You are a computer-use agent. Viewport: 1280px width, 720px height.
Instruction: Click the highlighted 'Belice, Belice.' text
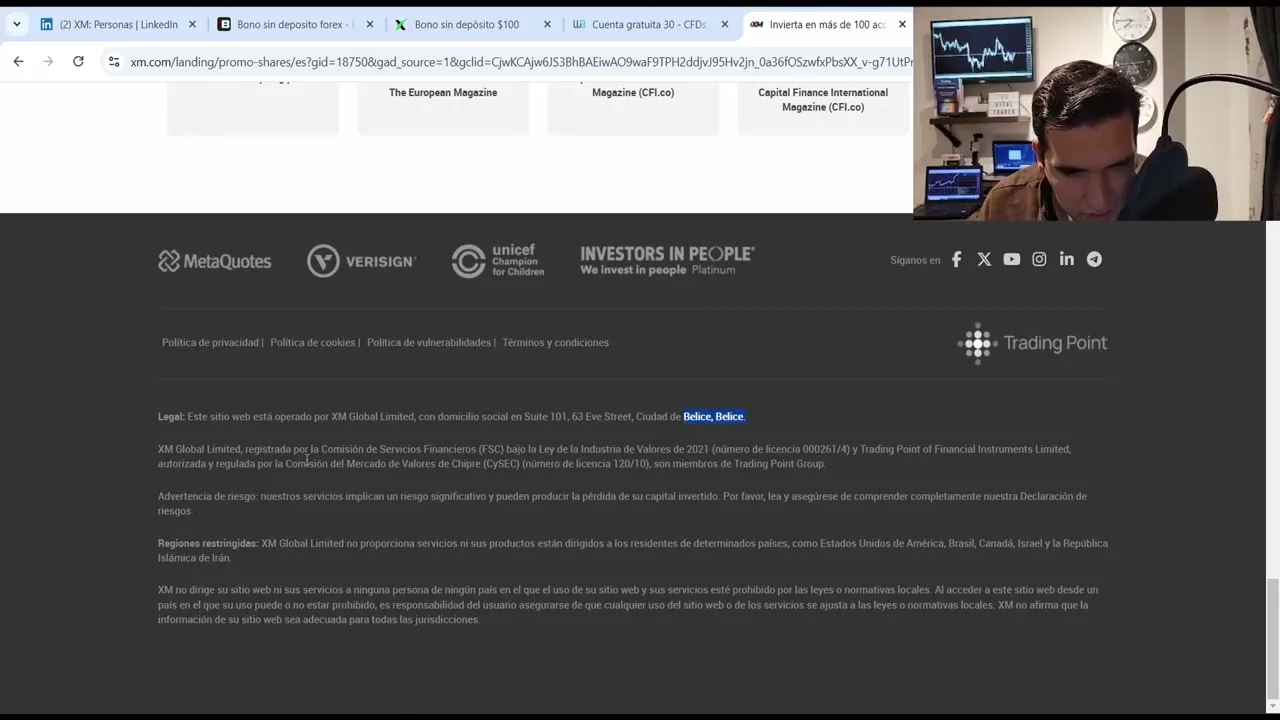click(714, 416)
